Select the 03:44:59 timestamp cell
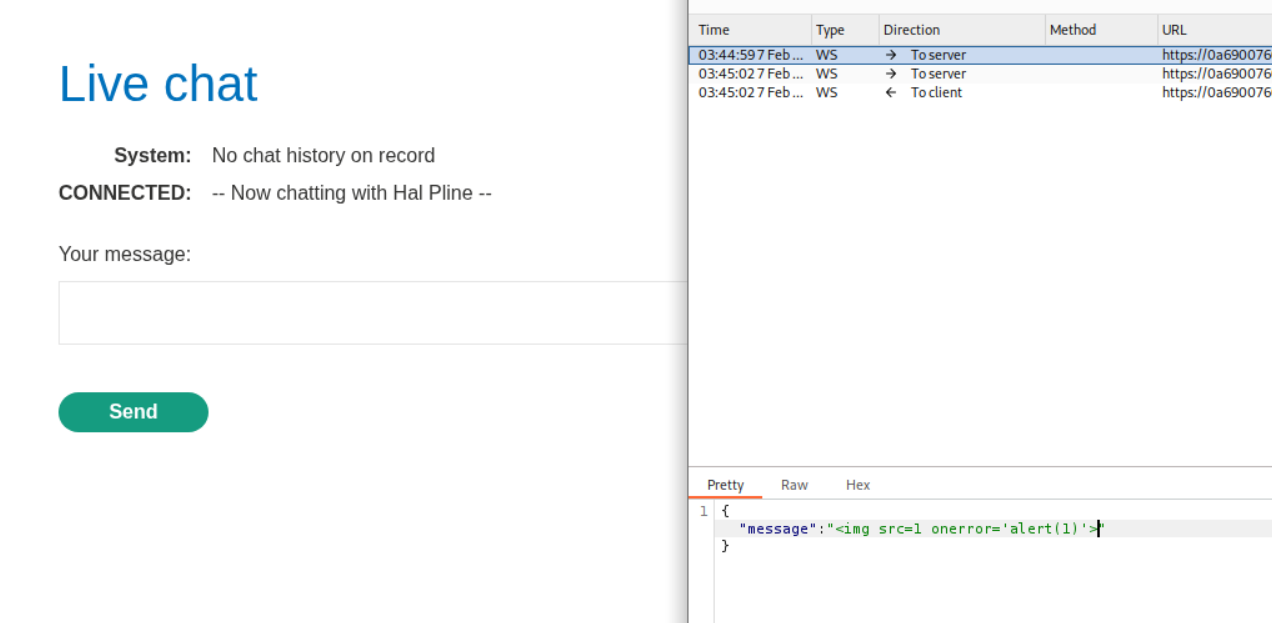 click(750, 55)
